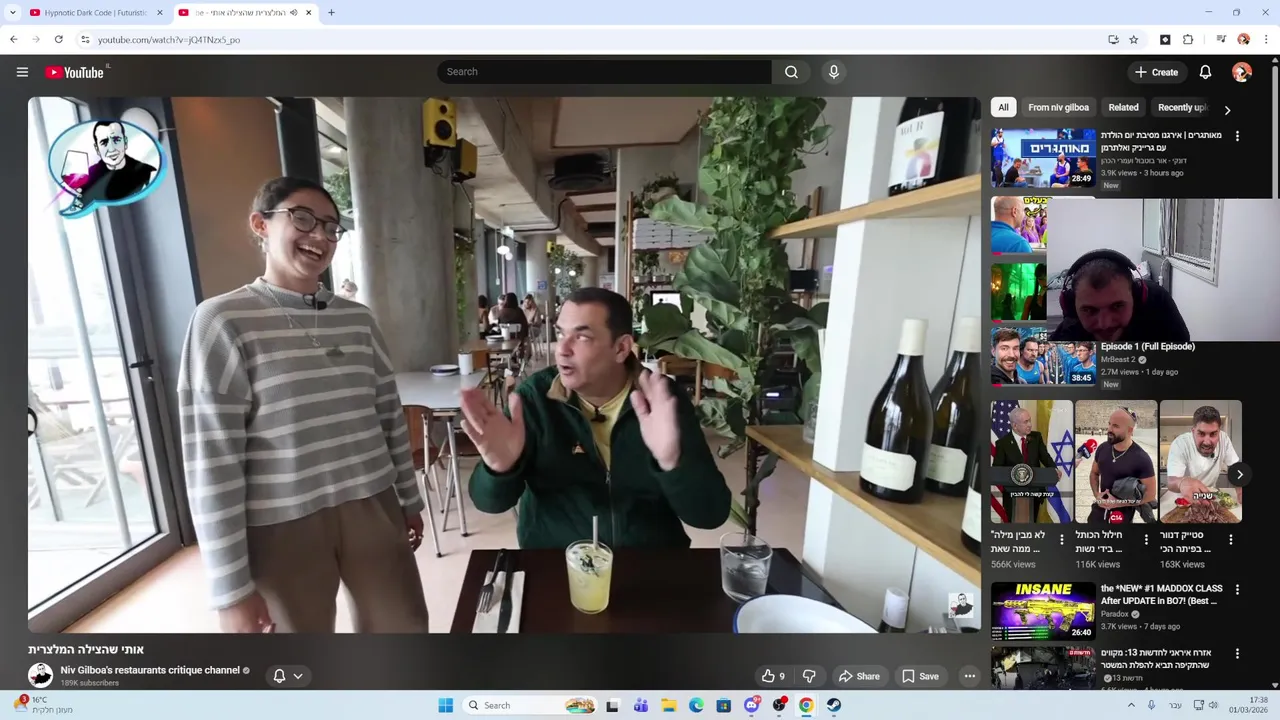
Task: Like the video with thumbs up
Action: coord(773,676)
